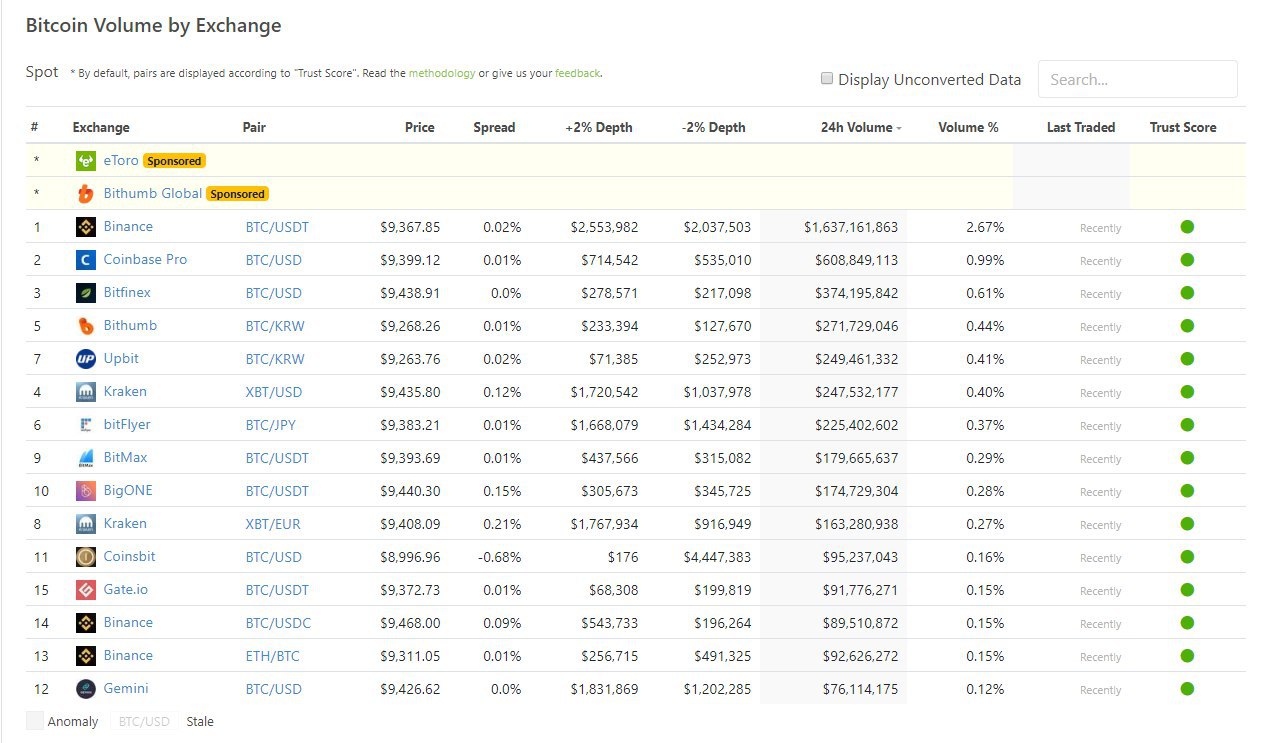Focus the Search input field
Viewport: 1267px width, 743px height.
click(1138, 79)
